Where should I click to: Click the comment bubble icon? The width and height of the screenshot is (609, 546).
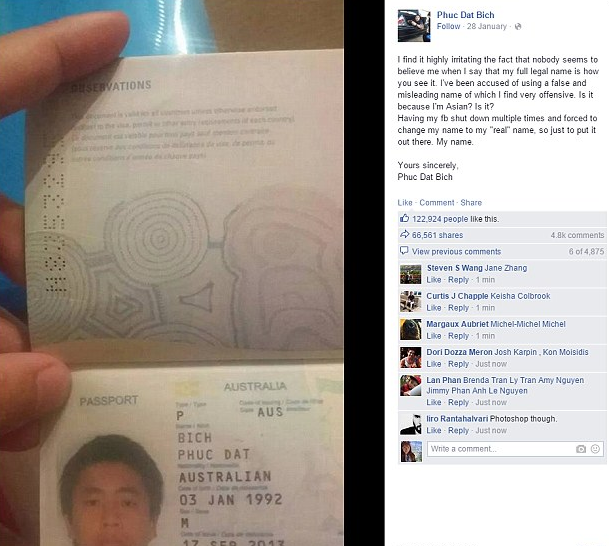(404, 250)
